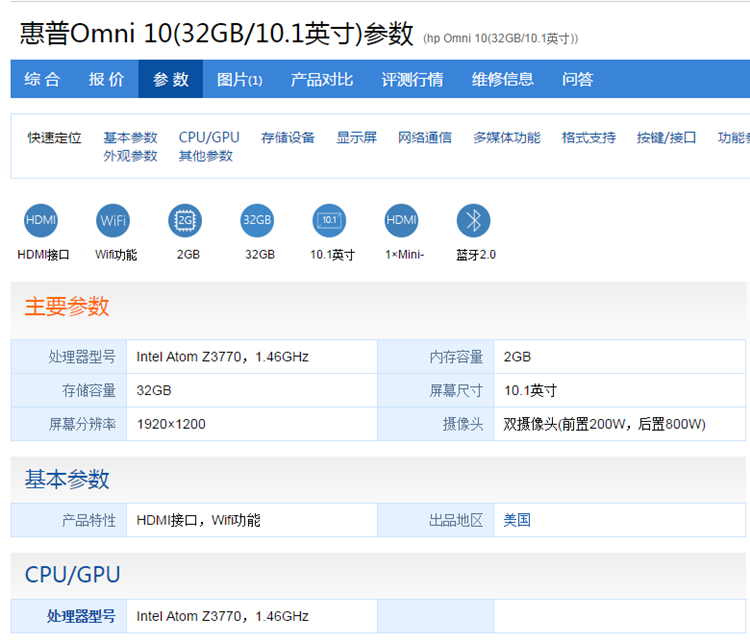The width and height of the screenshot is (750, 642).
Task: Click the 摄像头 row label
Action: [463, 424]
